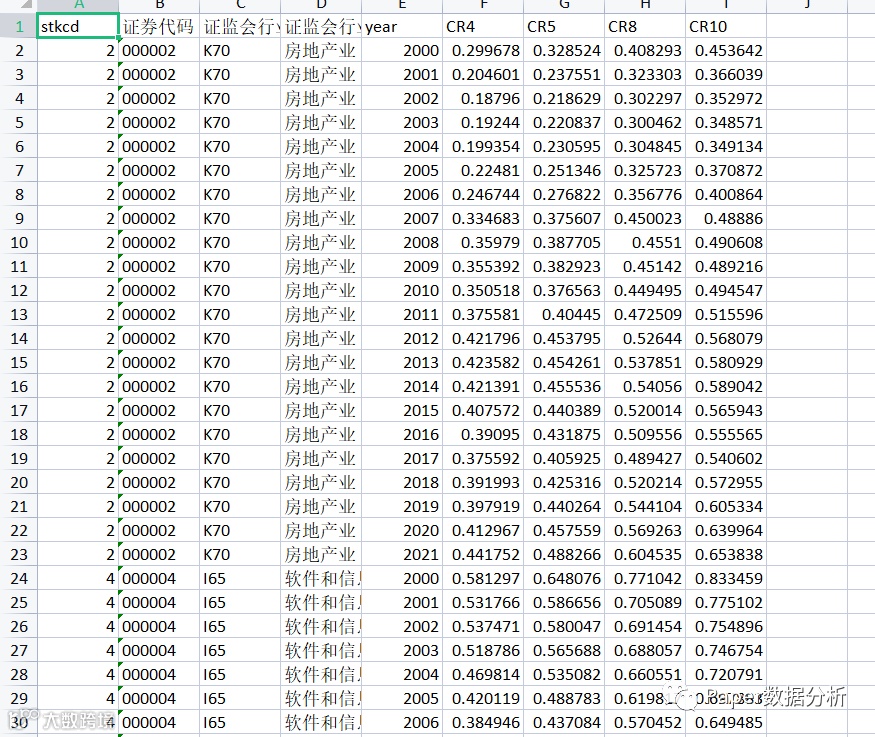Select the CR4 header cell
Image resolution: width=875 pixels, height=737 pixels.
pyautogui.click(x=483, y=26)
